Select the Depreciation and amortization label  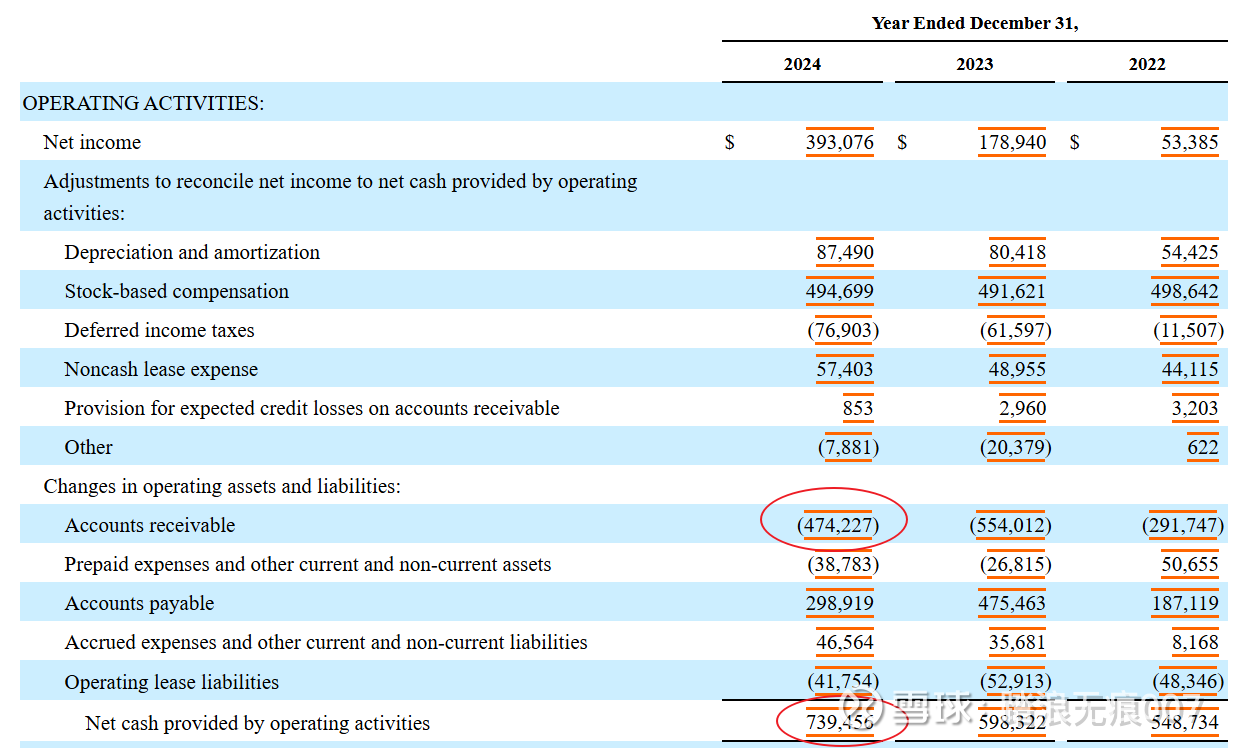[x=192, y=252]
